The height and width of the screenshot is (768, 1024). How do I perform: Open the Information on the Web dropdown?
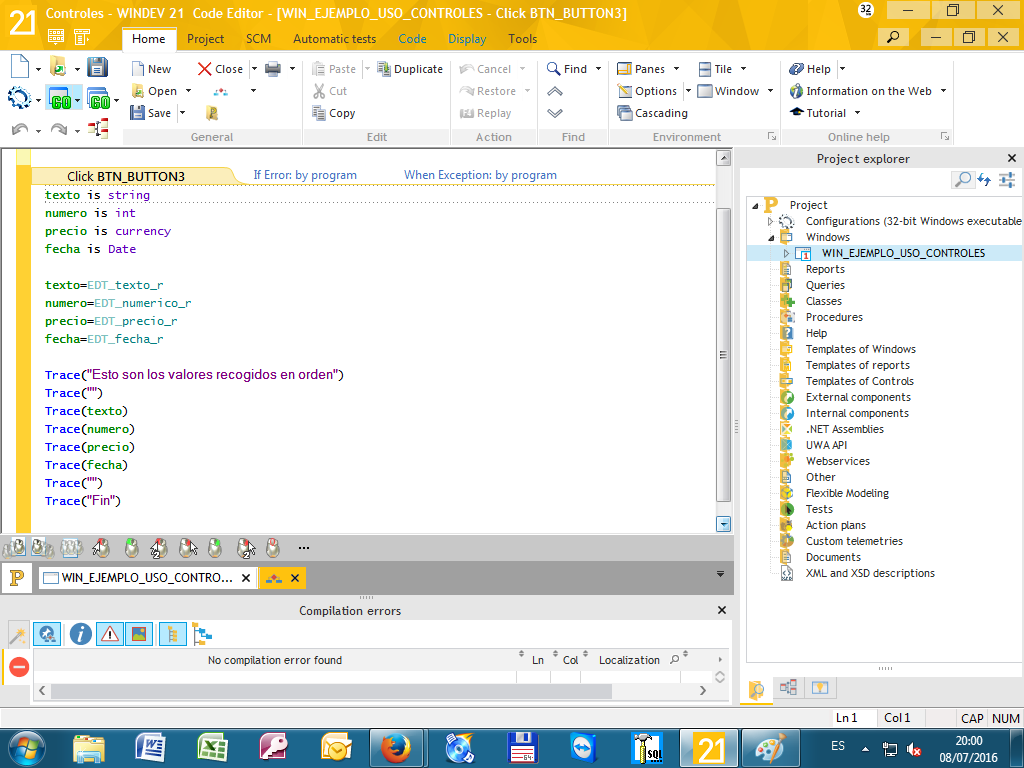point(943,91)
